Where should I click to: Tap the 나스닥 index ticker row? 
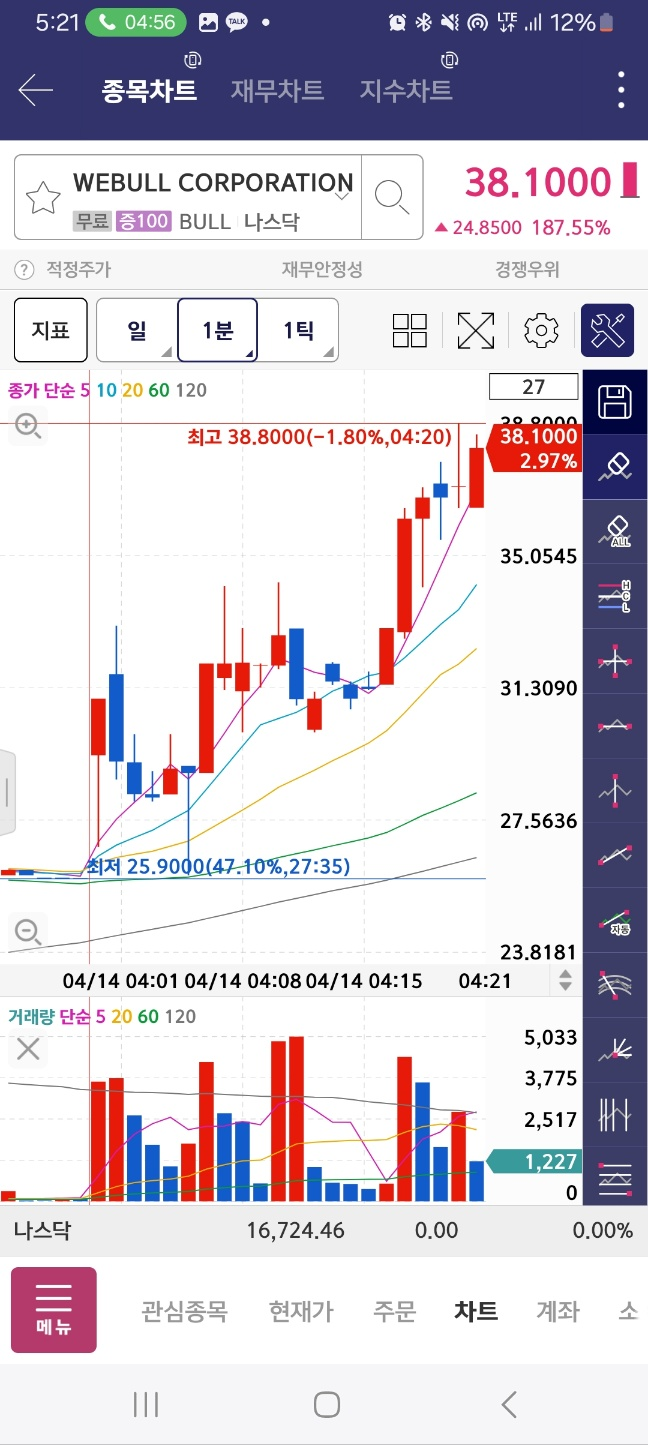pos(324,1231)
